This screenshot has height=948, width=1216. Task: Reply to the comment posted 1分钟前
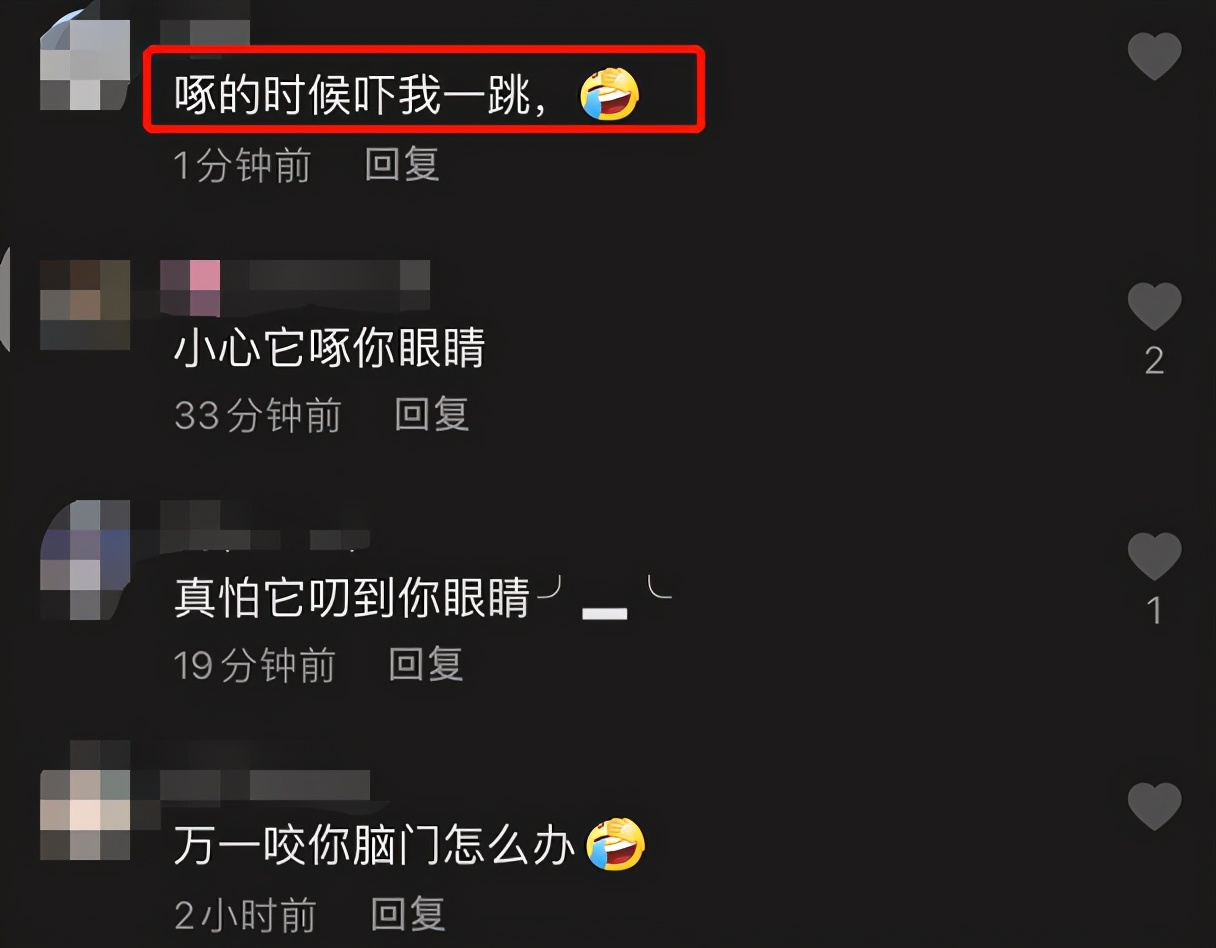402,165
